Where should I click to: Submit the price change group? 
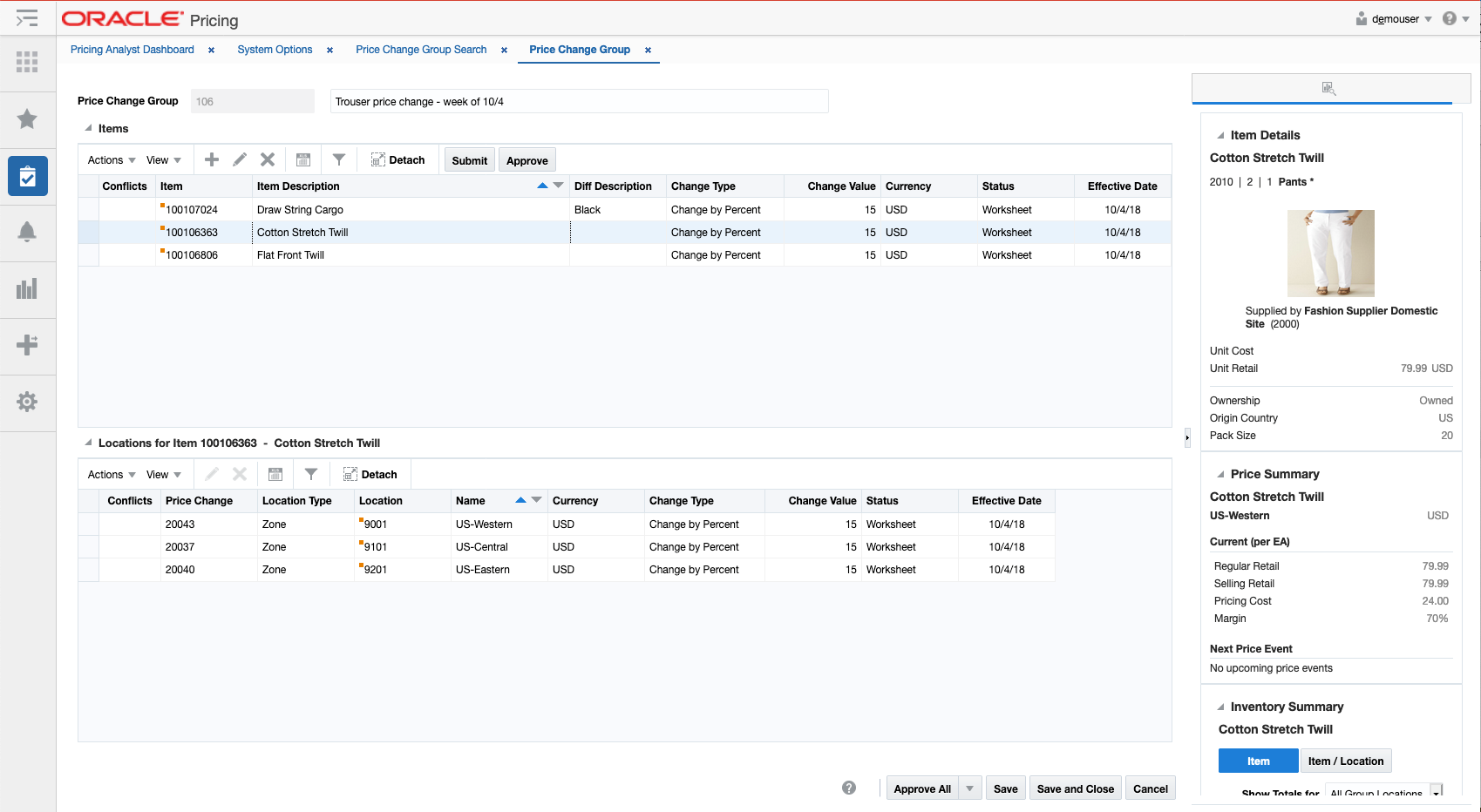pos(468,159)
